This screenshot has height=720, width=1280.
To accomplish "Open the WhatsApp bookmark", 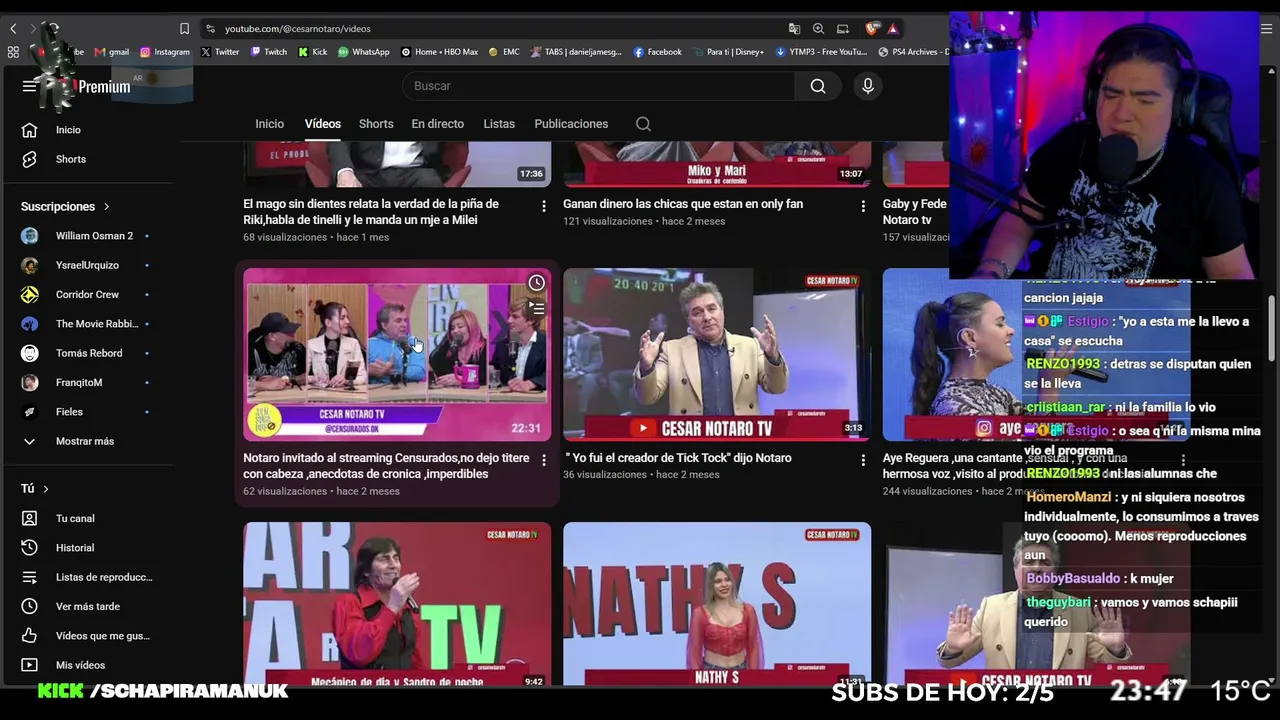I will (364, 52).
